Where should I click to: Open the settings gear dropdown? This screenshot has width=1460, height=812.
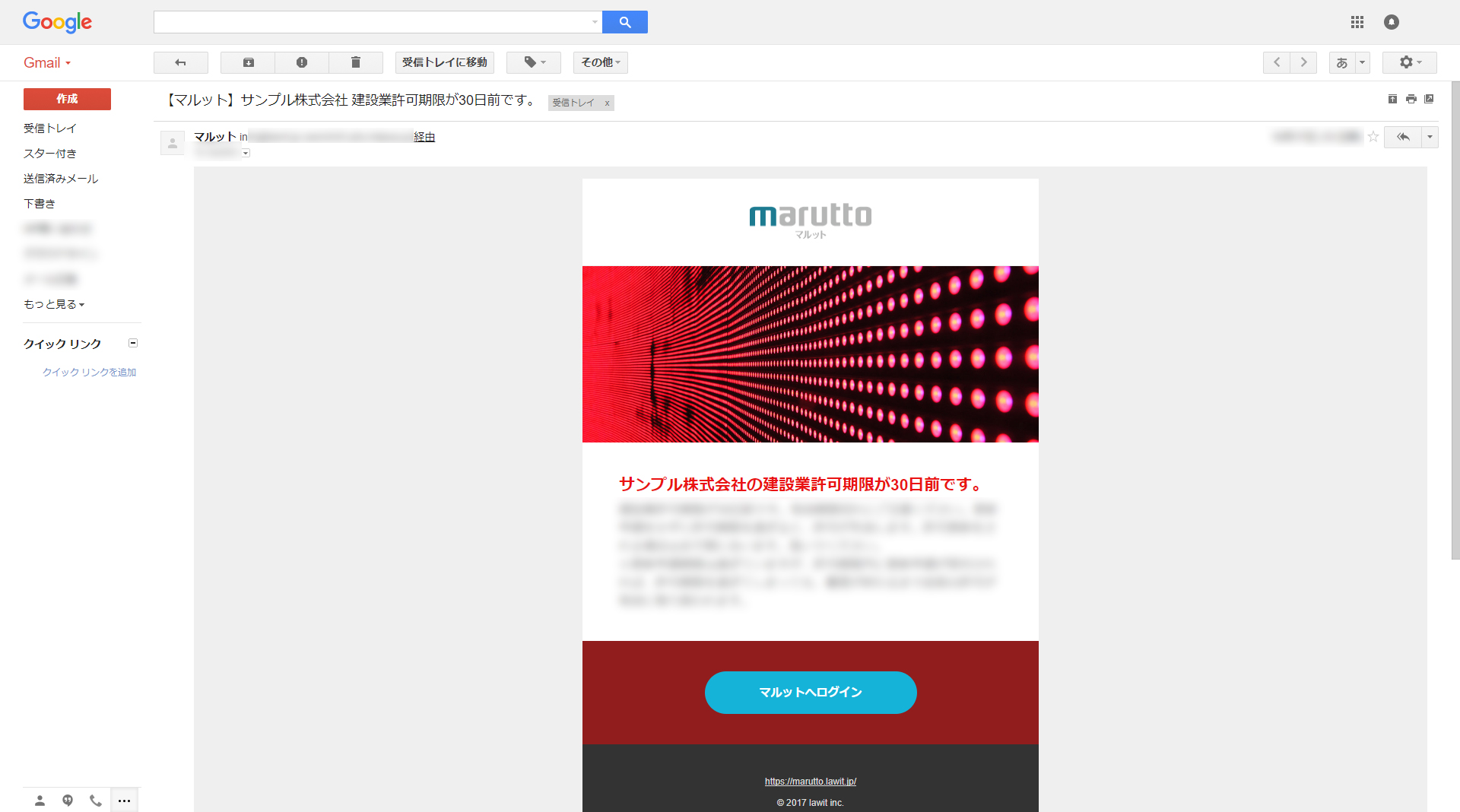(1409, 62)
